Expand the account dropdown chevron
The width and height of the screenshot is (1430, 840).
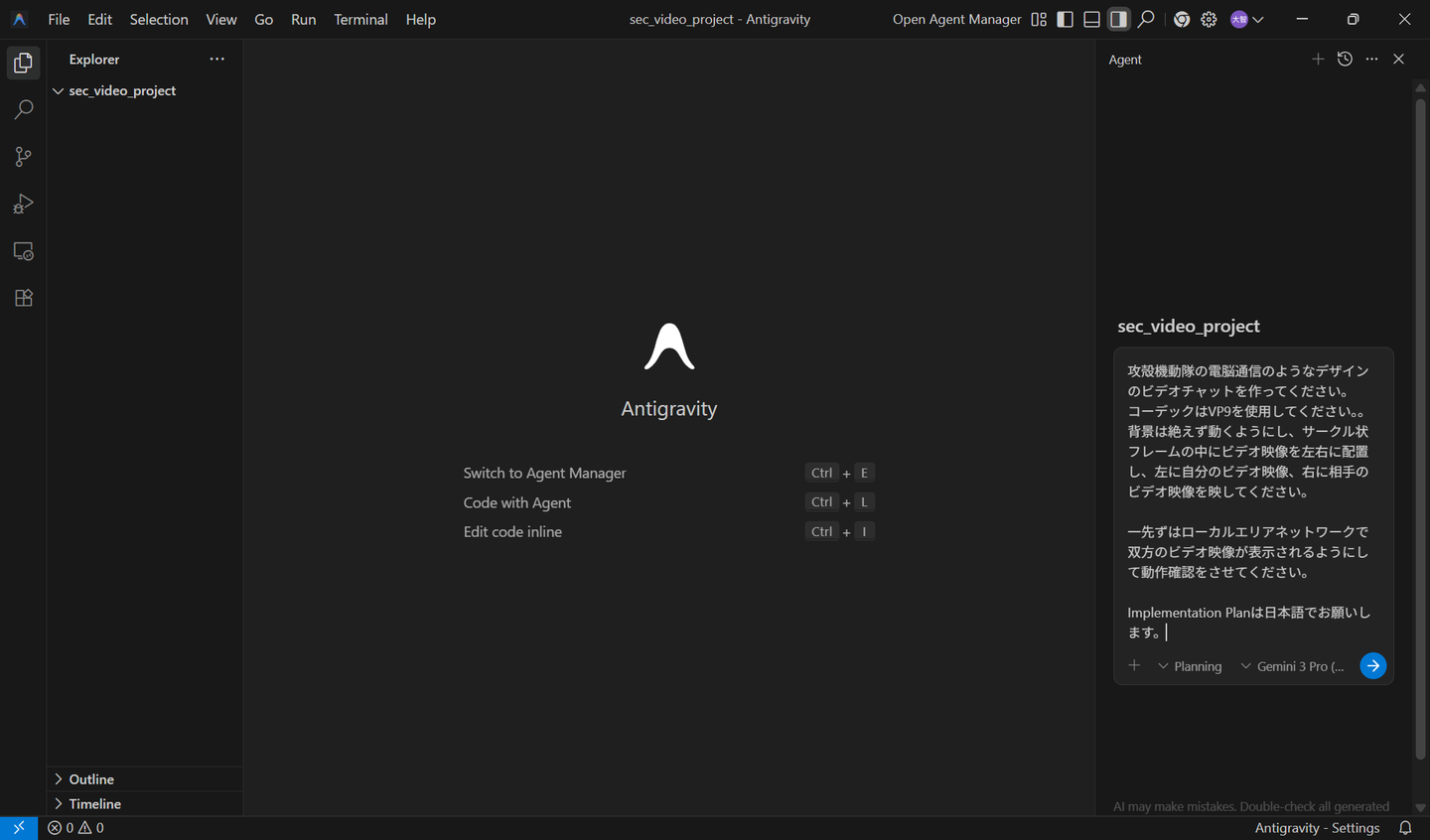1258,19
